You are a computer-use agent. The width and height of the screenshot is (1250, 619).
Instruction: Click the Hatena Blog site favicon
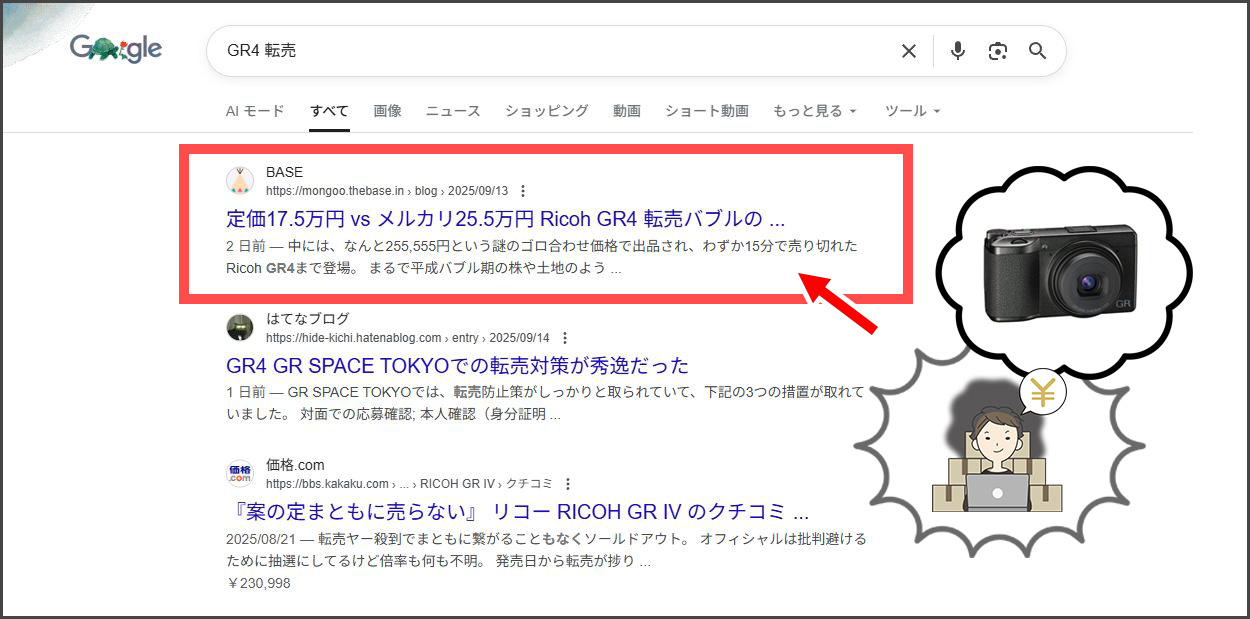click(x=240, y=328)
